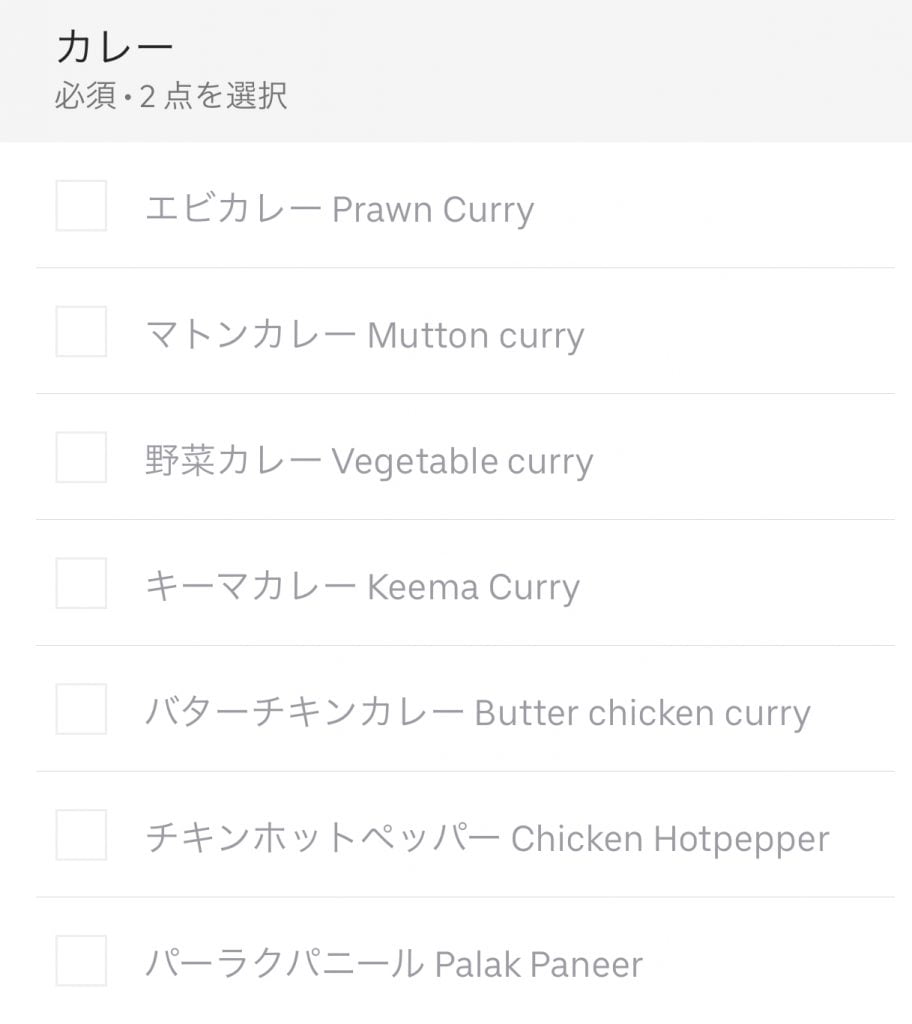The height and width of the screenshot is (1024, 912).
Task: Tick the Mutton curry checkbox
Action: click(x=81, y=332)
